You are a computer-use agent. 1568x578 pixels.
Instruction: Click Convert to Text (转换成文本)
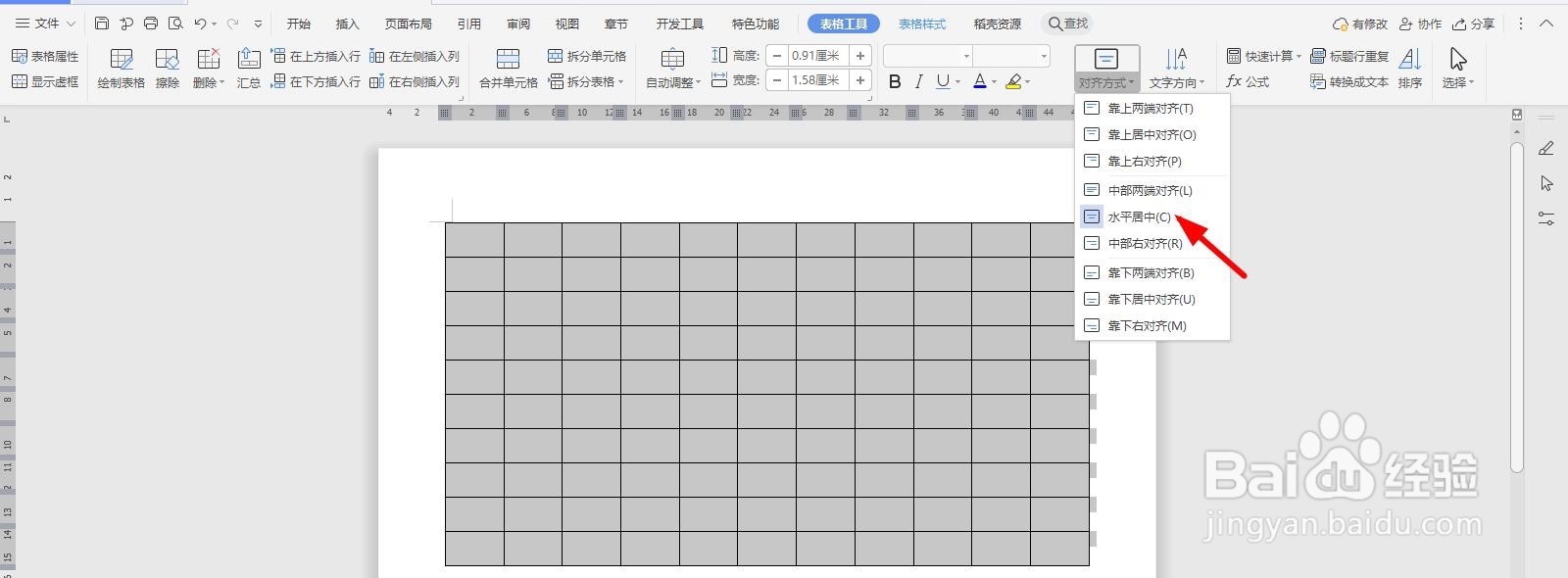[x=1349, y=82]
